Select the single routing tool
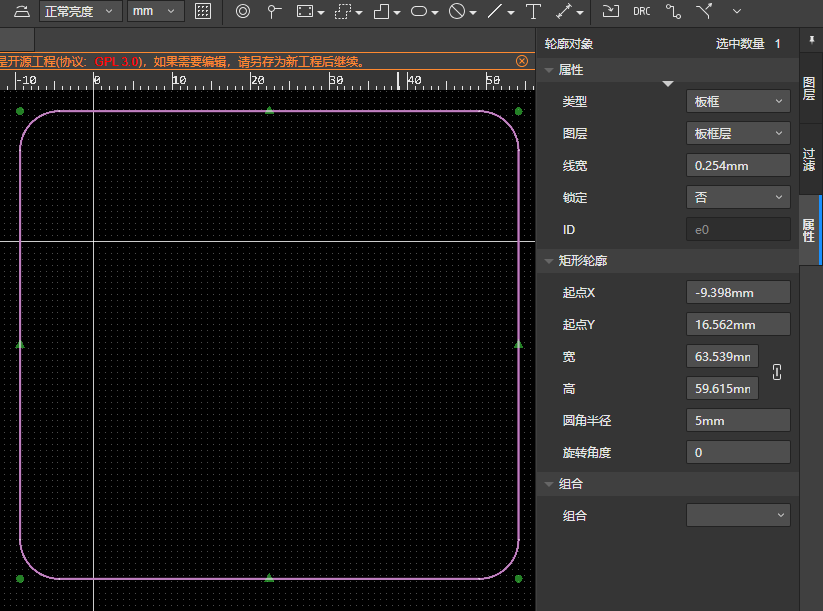The height and width of the screenshot is (611, 823). (x=673, y=11)
